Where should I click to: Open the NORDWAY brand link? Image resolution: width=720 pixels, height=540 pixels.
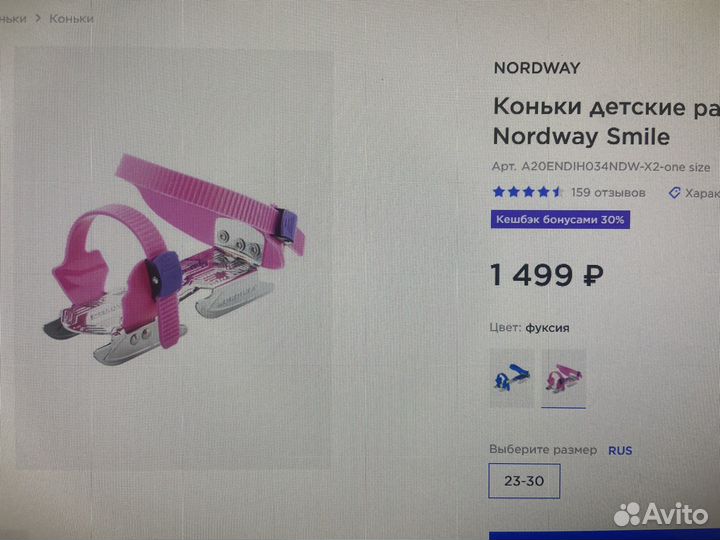537,68
